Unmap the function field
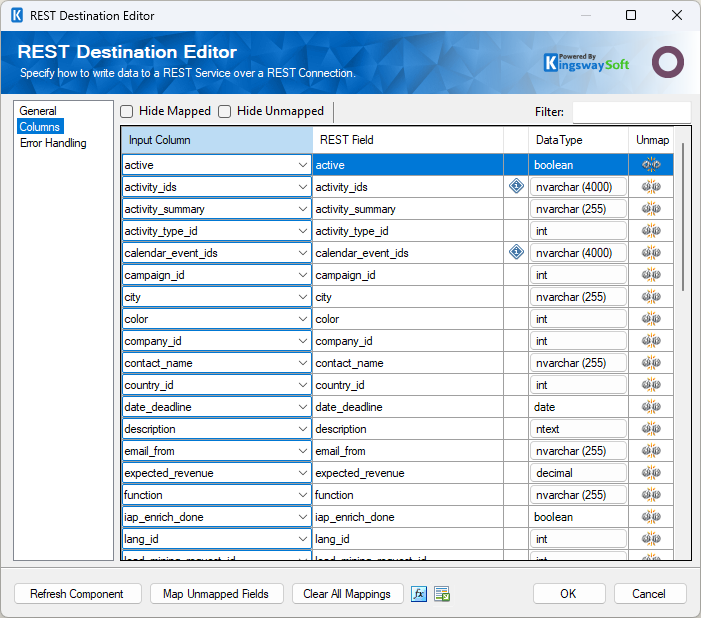This screenshot has height=618, width=701. point(651,495)
